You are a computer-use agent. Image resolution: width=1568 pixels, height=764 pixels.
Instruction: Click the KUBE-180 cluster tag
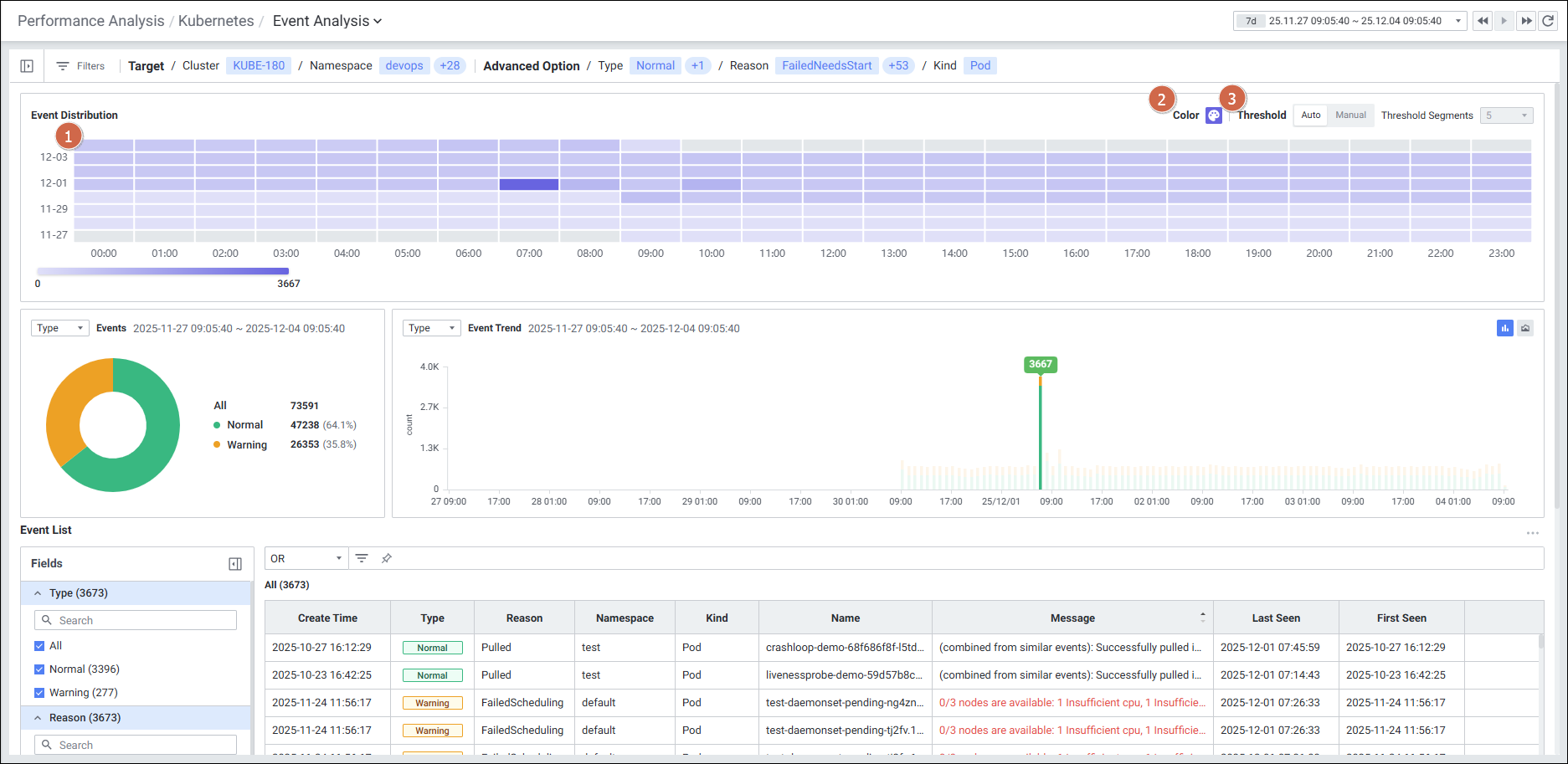259,66
